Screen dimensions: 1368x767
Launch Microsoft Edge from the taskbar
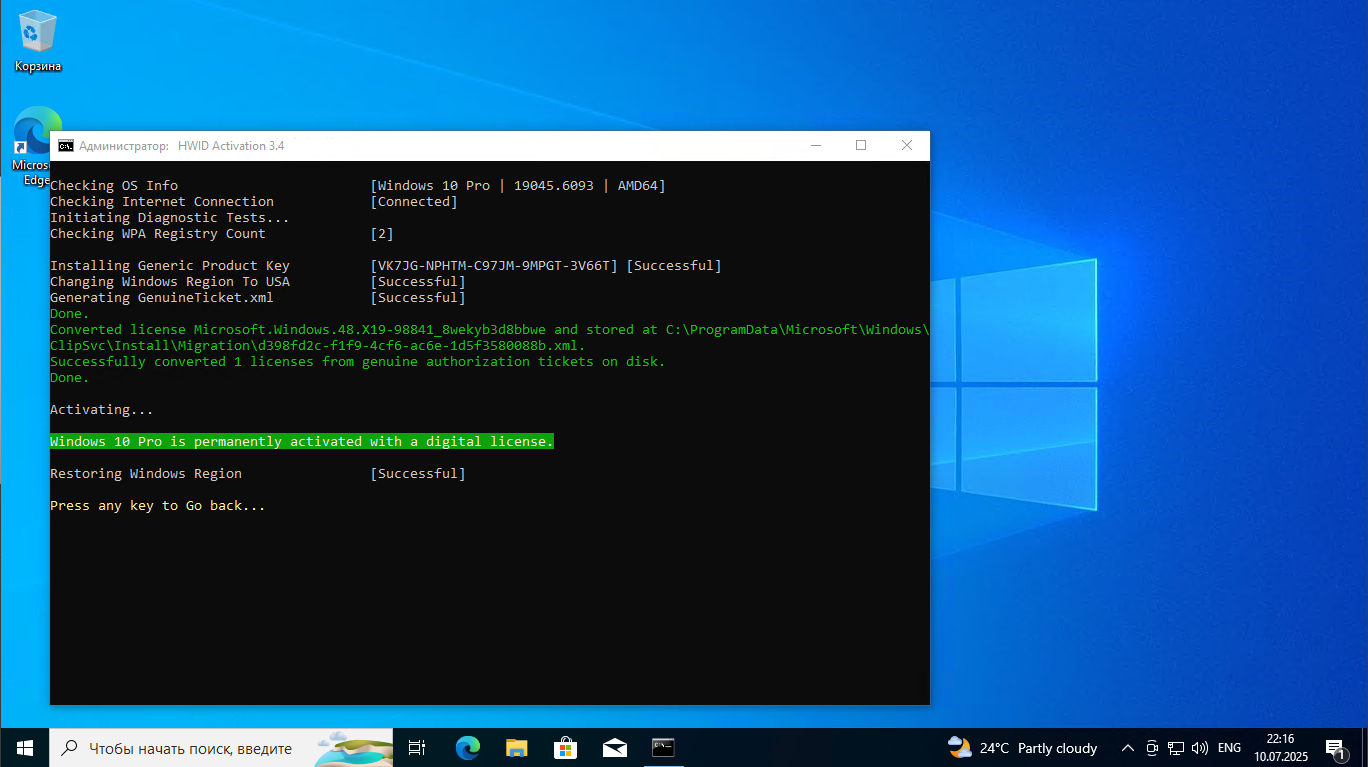(467, 748)
